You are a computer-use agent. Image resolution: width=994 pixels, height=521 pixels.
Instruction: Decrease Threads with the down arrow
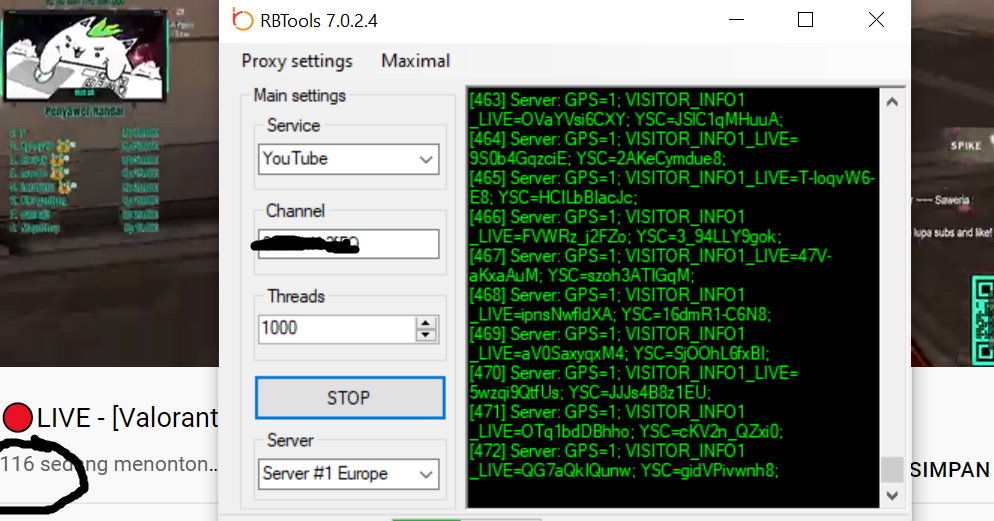[426, 335]
